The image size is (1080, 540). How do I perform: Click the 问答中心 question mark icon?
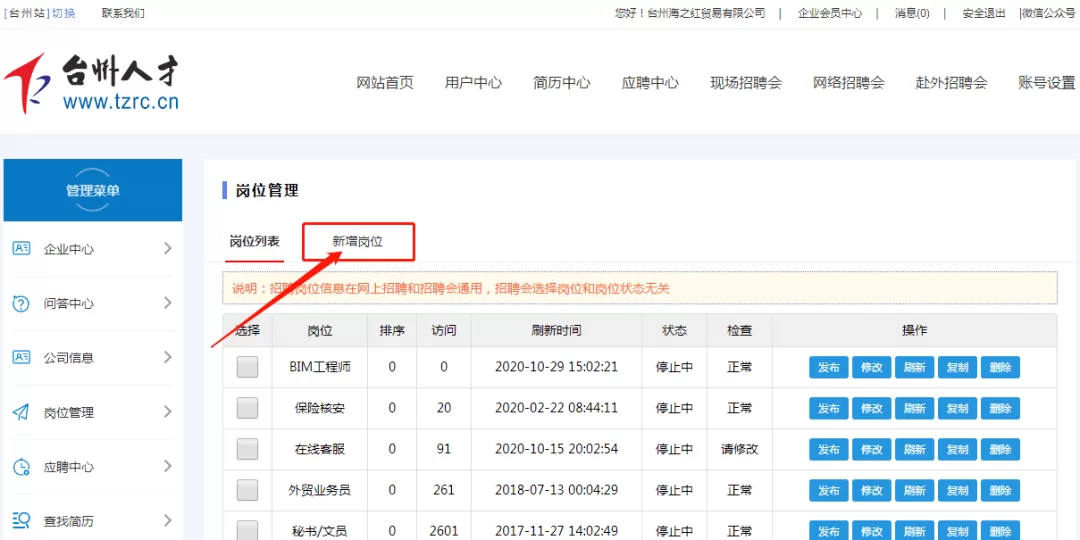[x=21, y=303]
